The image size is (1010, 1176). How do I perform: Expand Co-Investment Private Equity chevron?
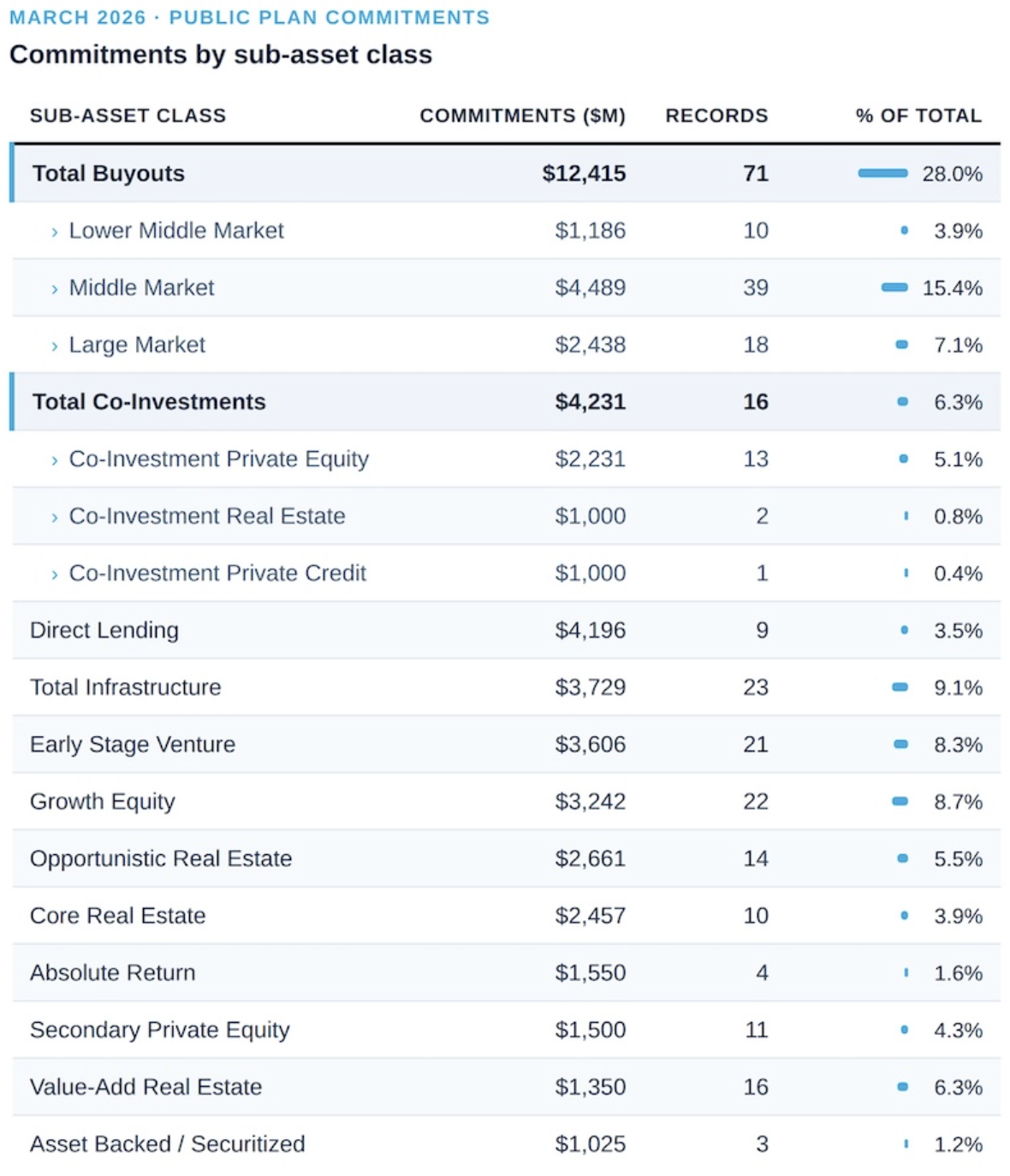(55, 460)
